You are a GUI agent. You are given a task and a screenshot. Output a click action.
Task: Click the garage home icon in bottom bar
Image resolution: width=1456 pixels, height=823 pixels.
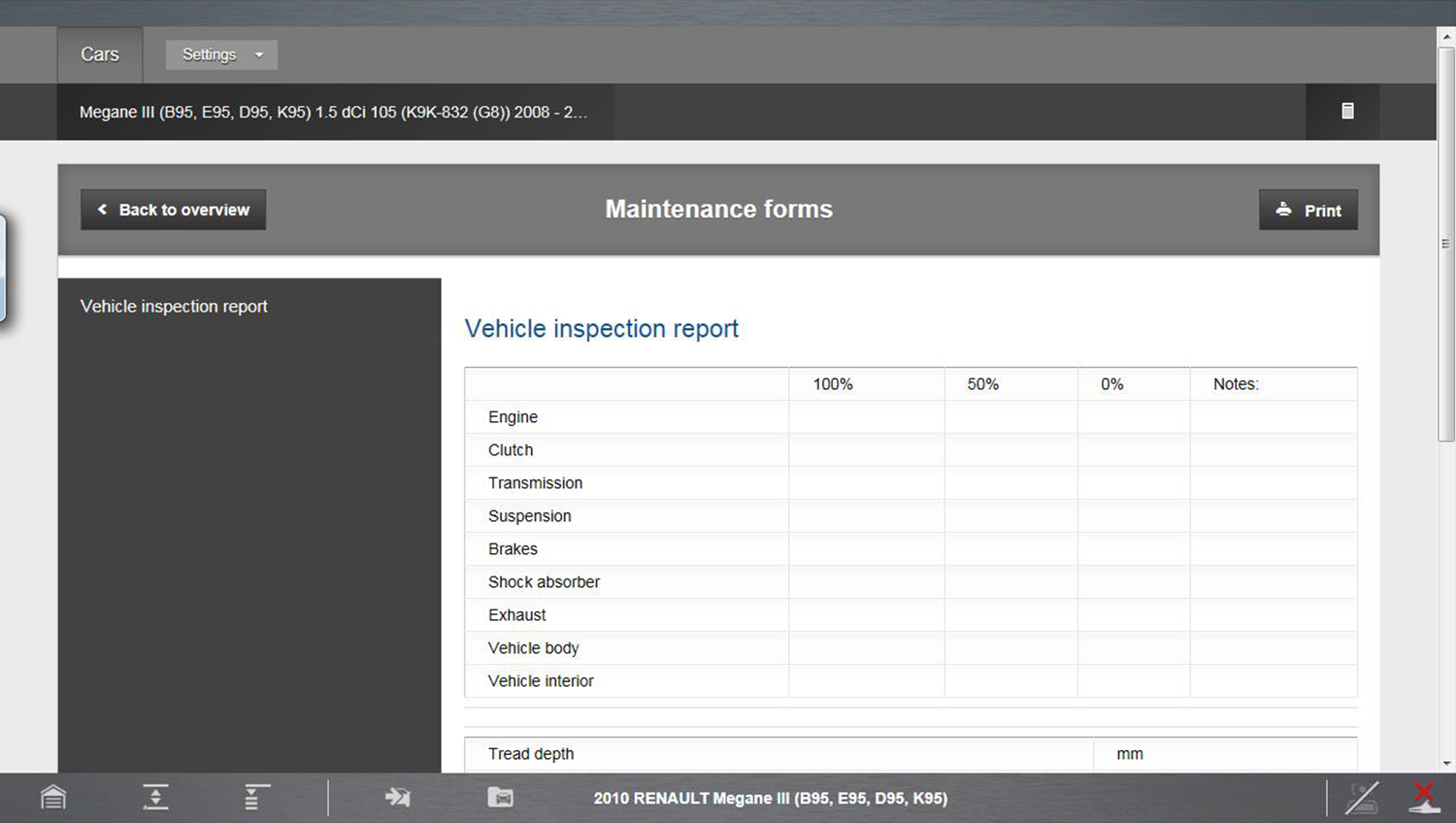click(53, 798)
